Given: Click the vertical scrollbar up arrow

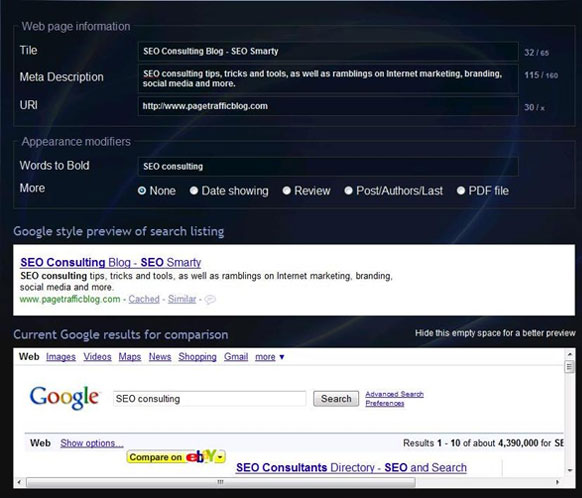Looking at the screenshot, I should (570, 354).
